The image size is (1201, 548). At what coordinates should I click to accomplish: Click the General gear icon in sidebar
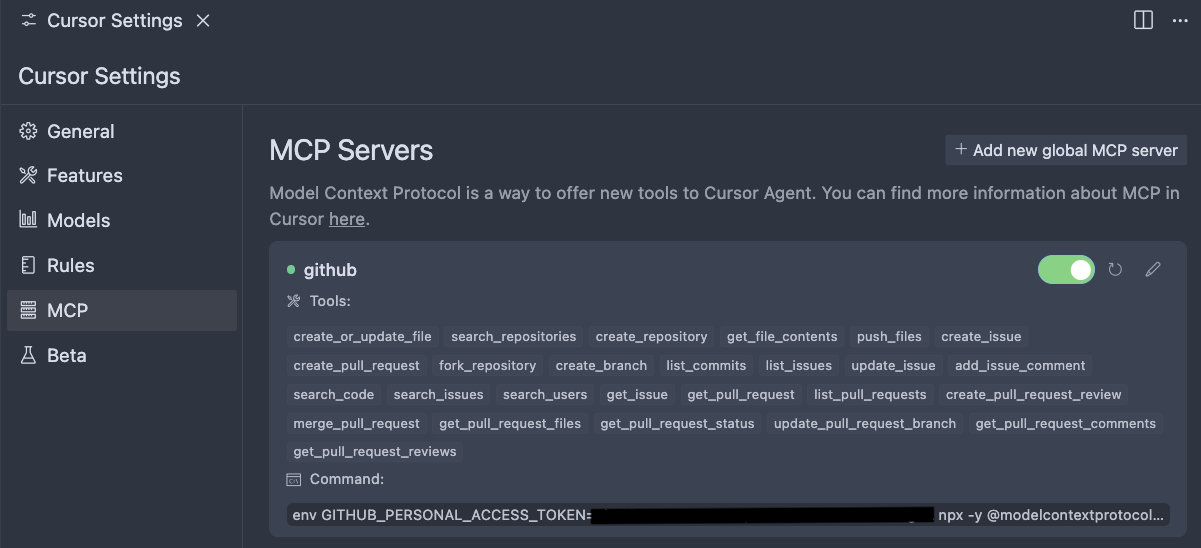[x=28, y=131]
